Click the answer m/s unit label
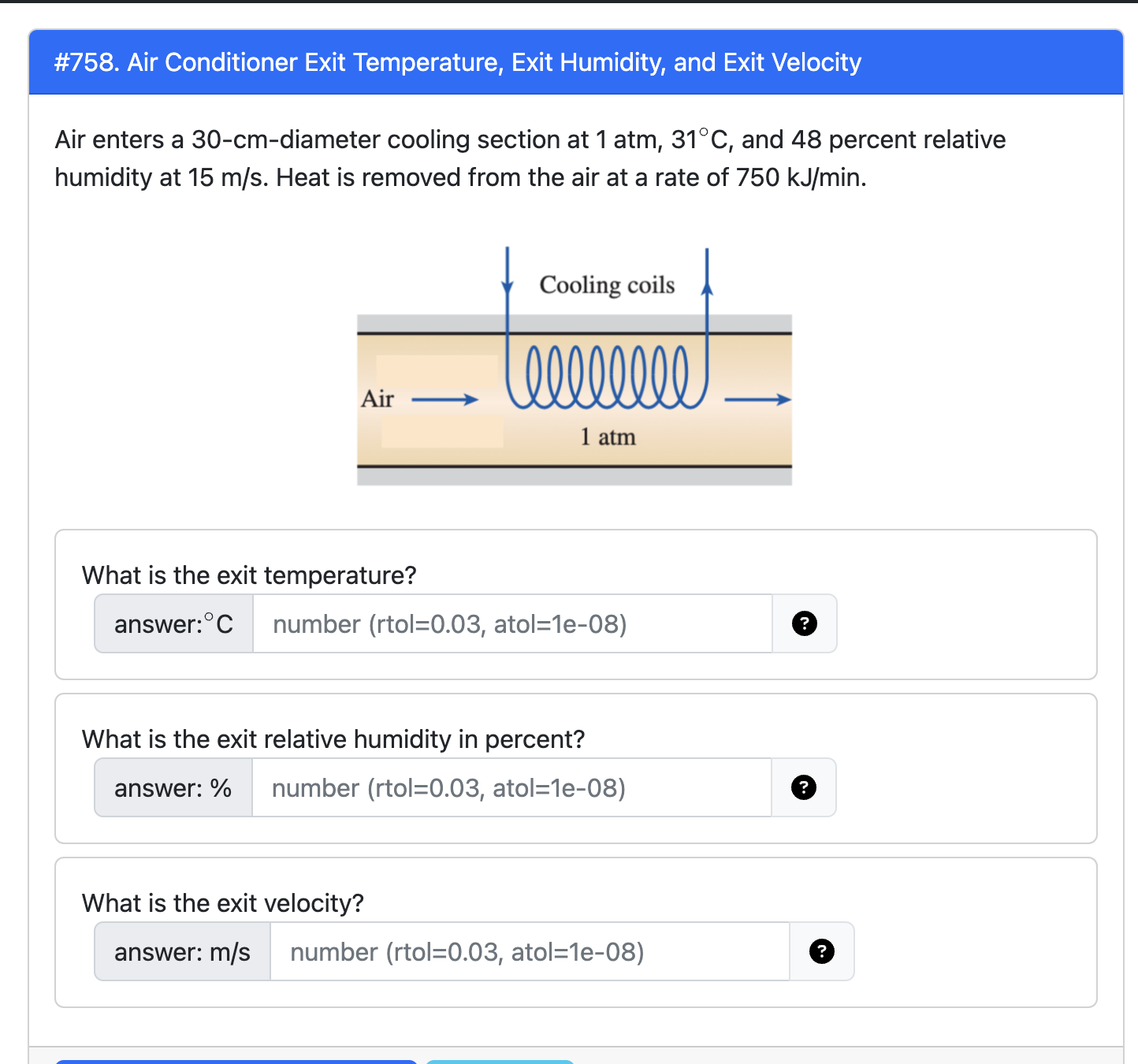This screenshot has height=1064, width=1138. click(181, 951)
